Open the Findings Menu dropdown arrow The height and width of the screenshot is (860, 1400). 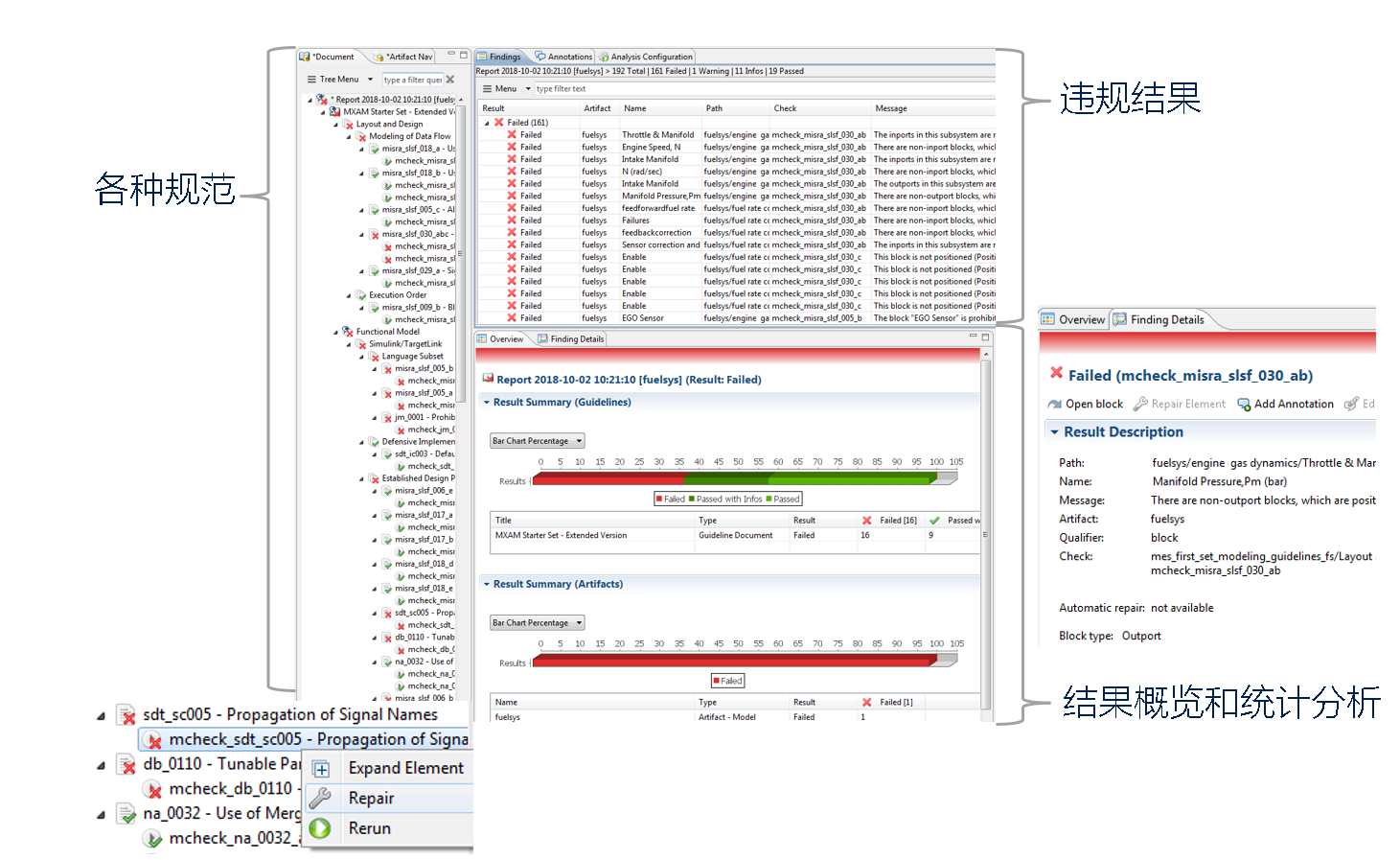pyautogui.click(x=527, y=89)
